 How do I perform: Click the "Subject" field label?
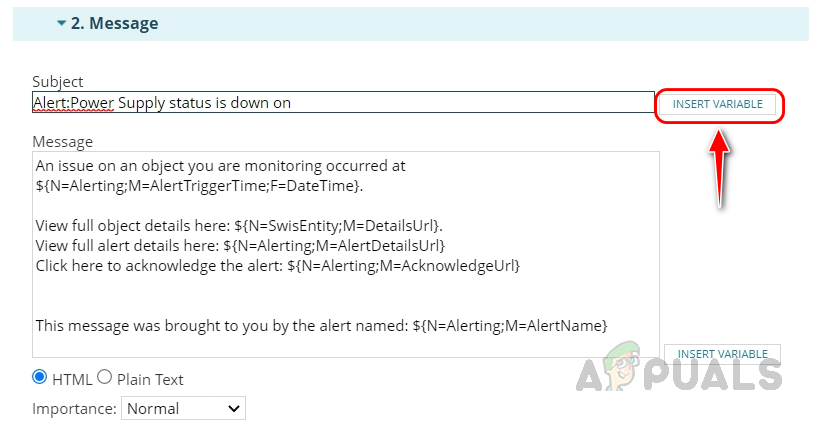[58, 81]
